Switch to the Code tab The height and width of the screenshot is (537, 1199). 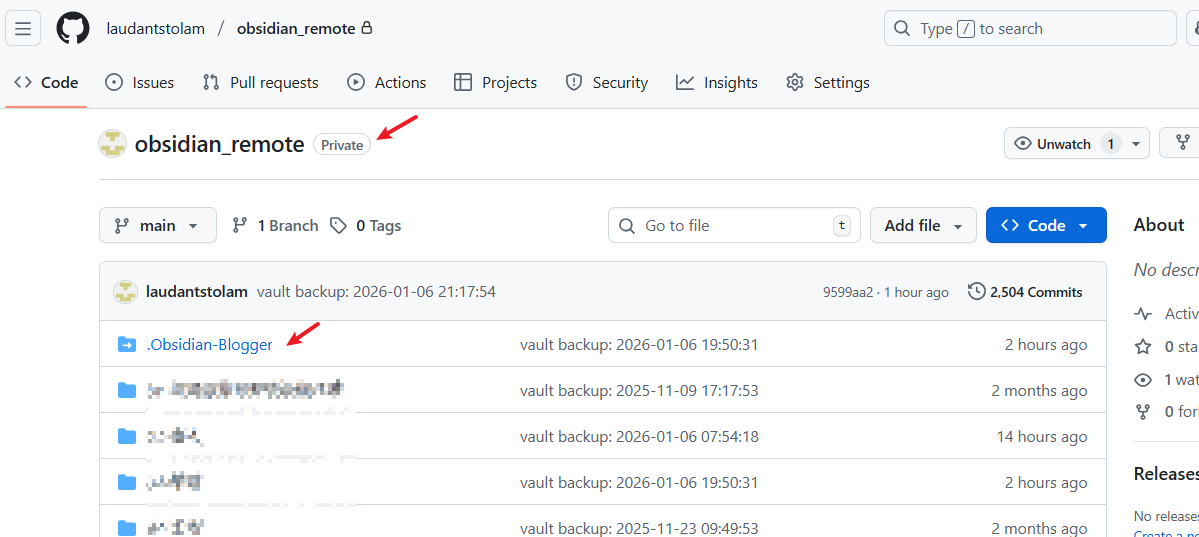coord(46,83)
